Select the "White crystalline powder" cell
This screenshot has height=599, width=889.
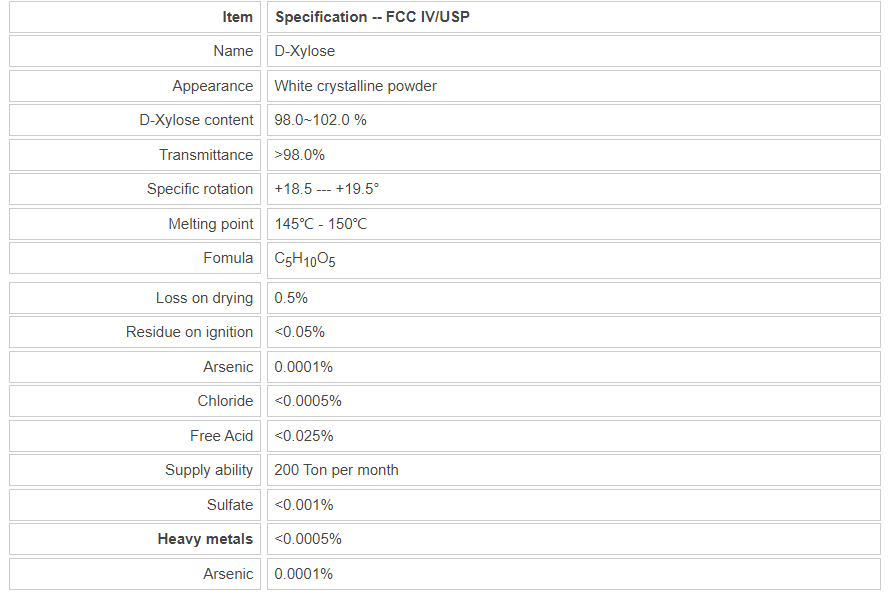[x=355, y=86]
